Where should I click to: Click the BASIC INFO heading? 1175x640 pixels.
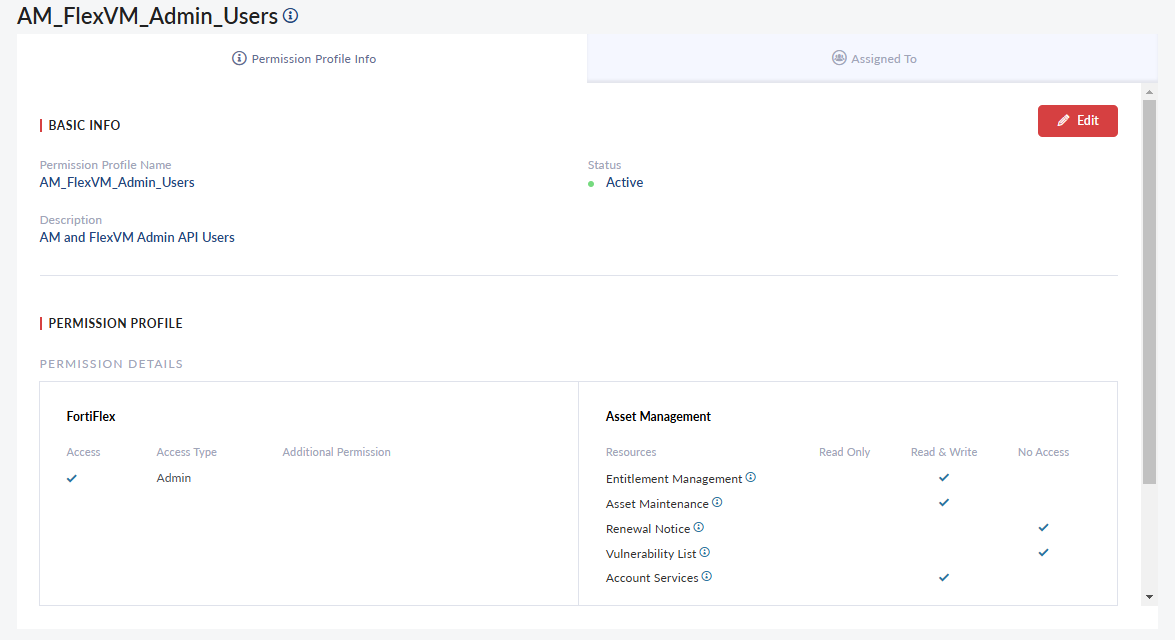(x=84, y=125)
